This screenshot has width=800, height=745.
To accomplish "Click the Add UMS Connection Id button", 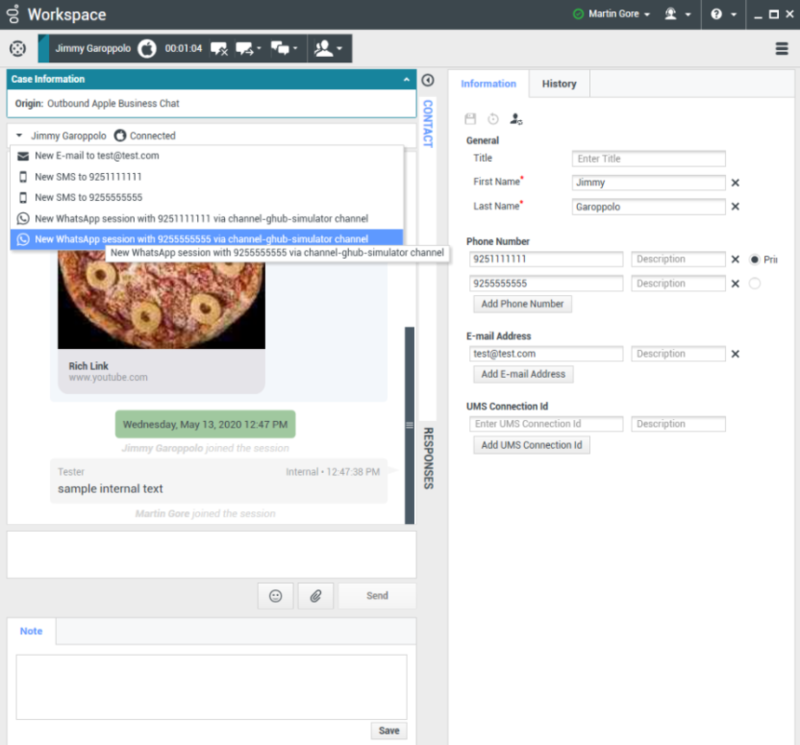I will click(x=531, y=445).
